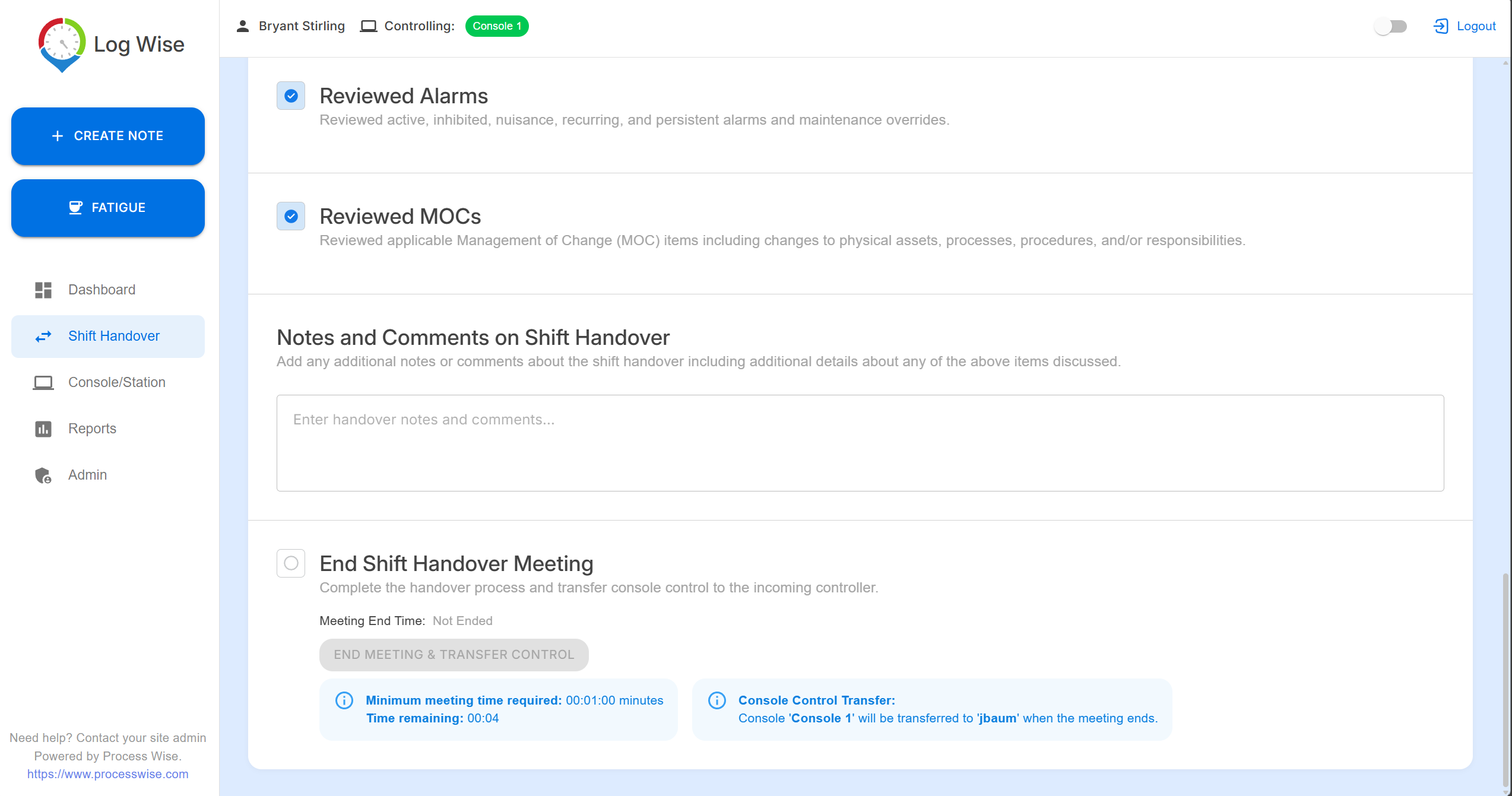Toggle the switch next to Logout
The image size is (1512, 796).
[1390, 26]
